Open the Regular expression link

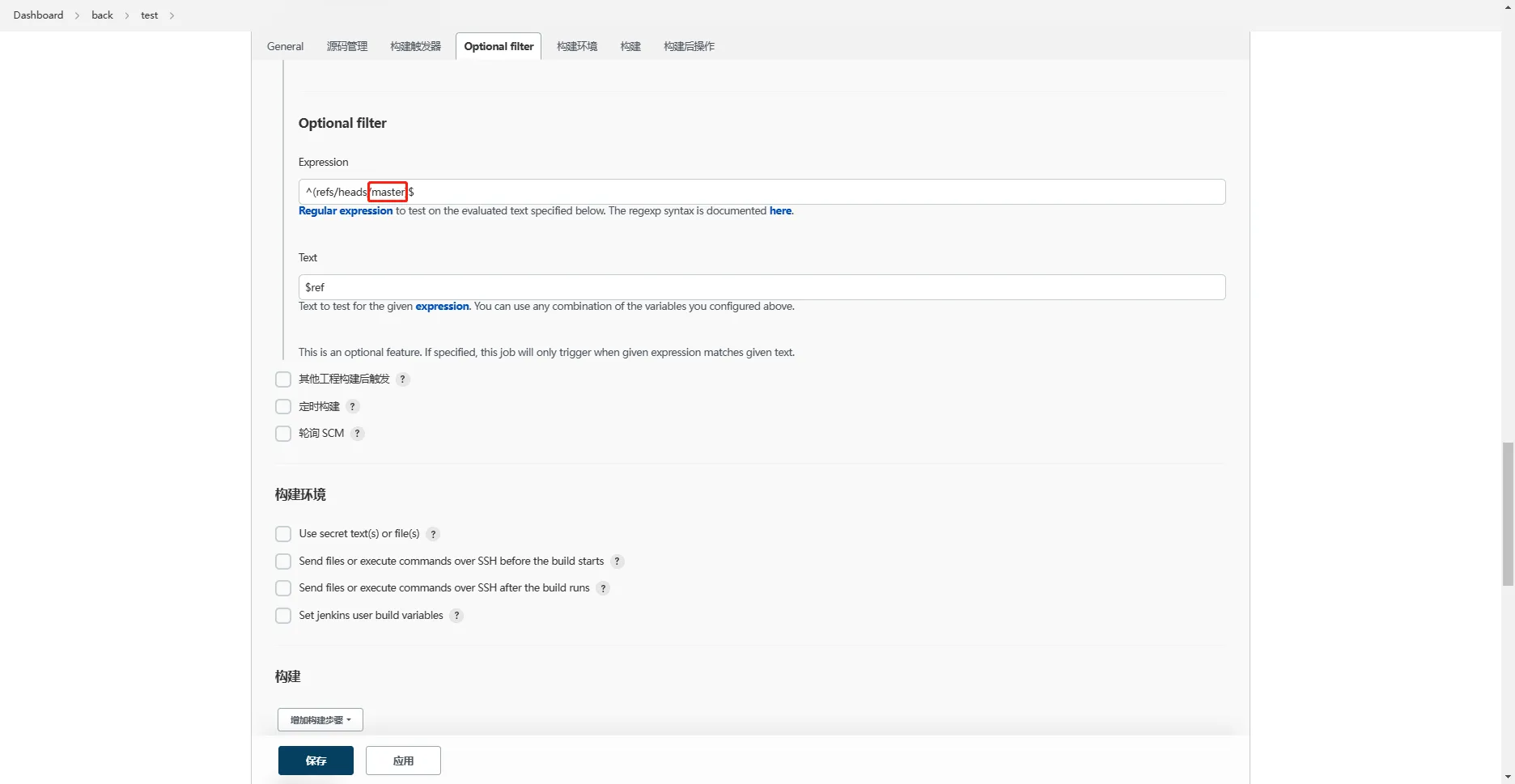tap(346, 211)
